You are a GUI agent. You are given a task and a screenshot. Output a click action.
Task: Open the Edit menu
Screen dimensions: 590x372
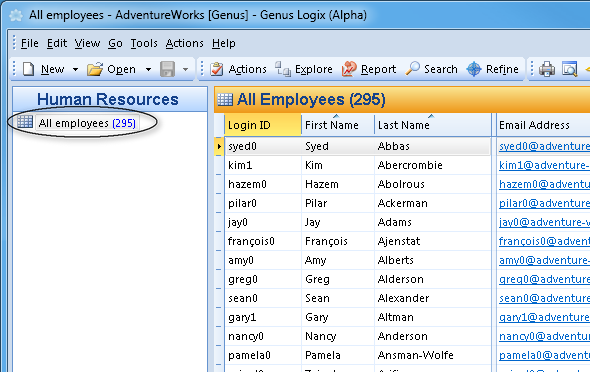click(x=57, y=44)
